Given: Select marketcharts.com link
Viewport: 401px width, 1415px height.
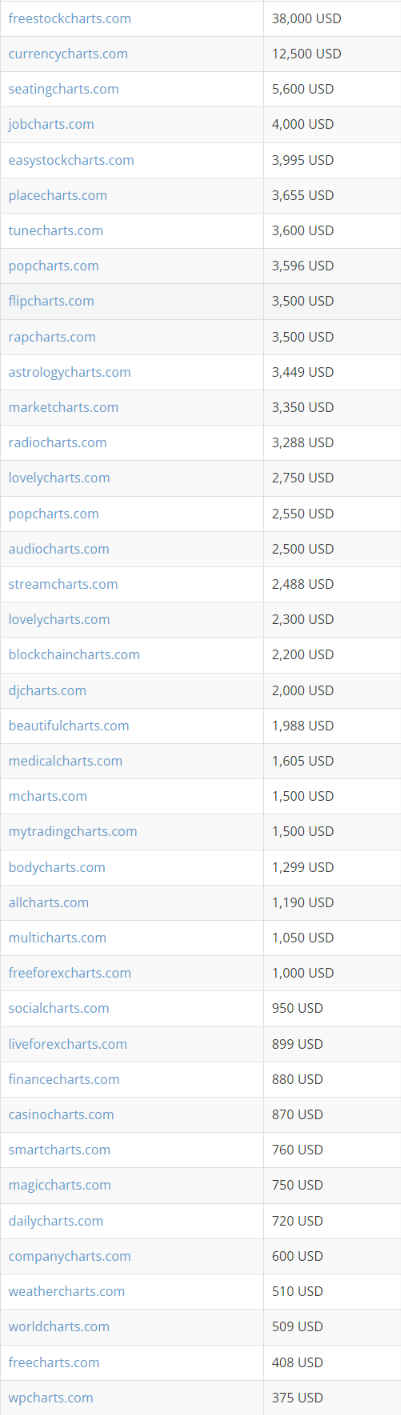Looking at the screenshot, I should click(x=63, y=407).
